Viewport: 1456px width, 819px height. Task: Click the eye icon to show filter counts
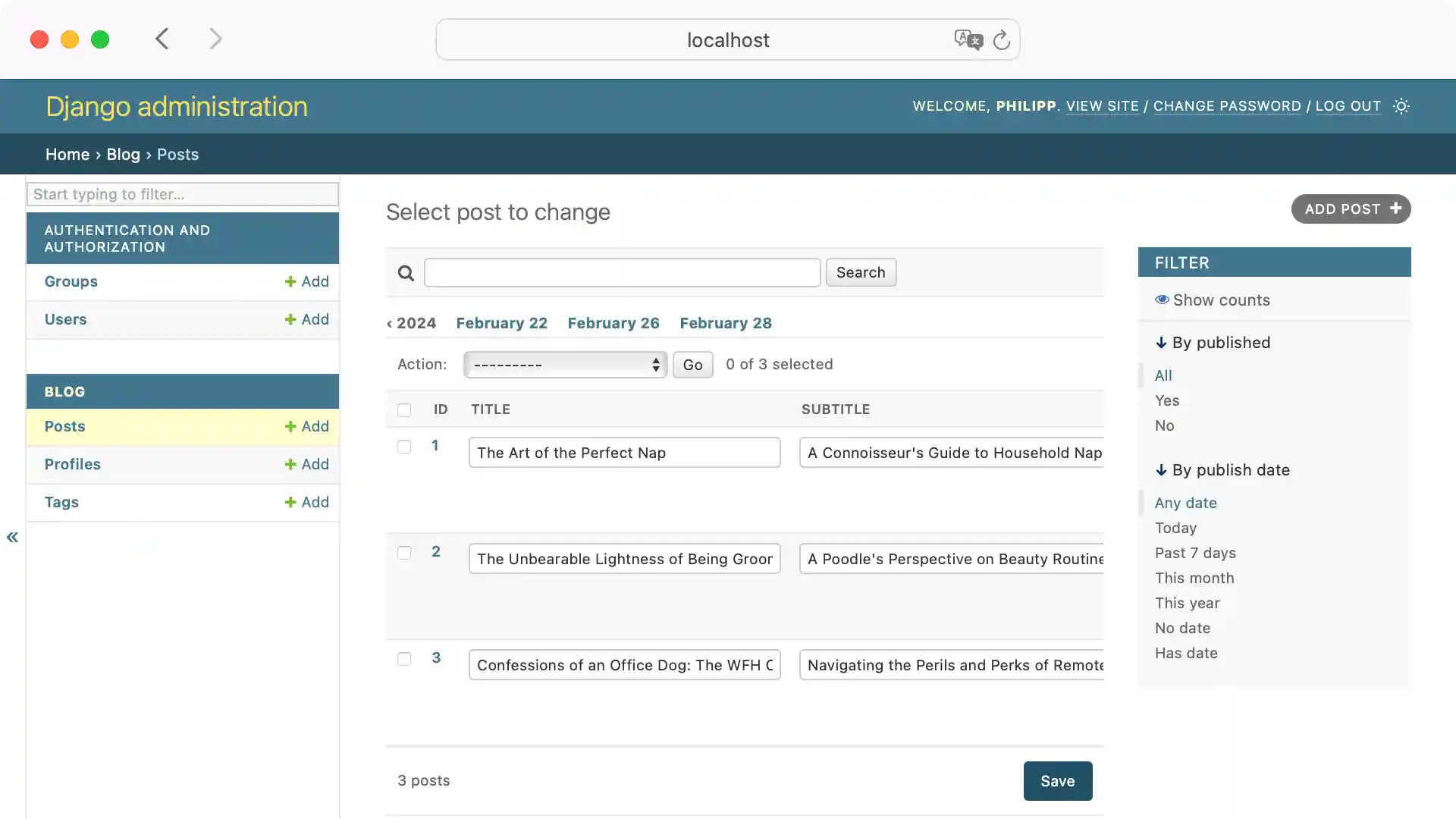point(1162,300)
